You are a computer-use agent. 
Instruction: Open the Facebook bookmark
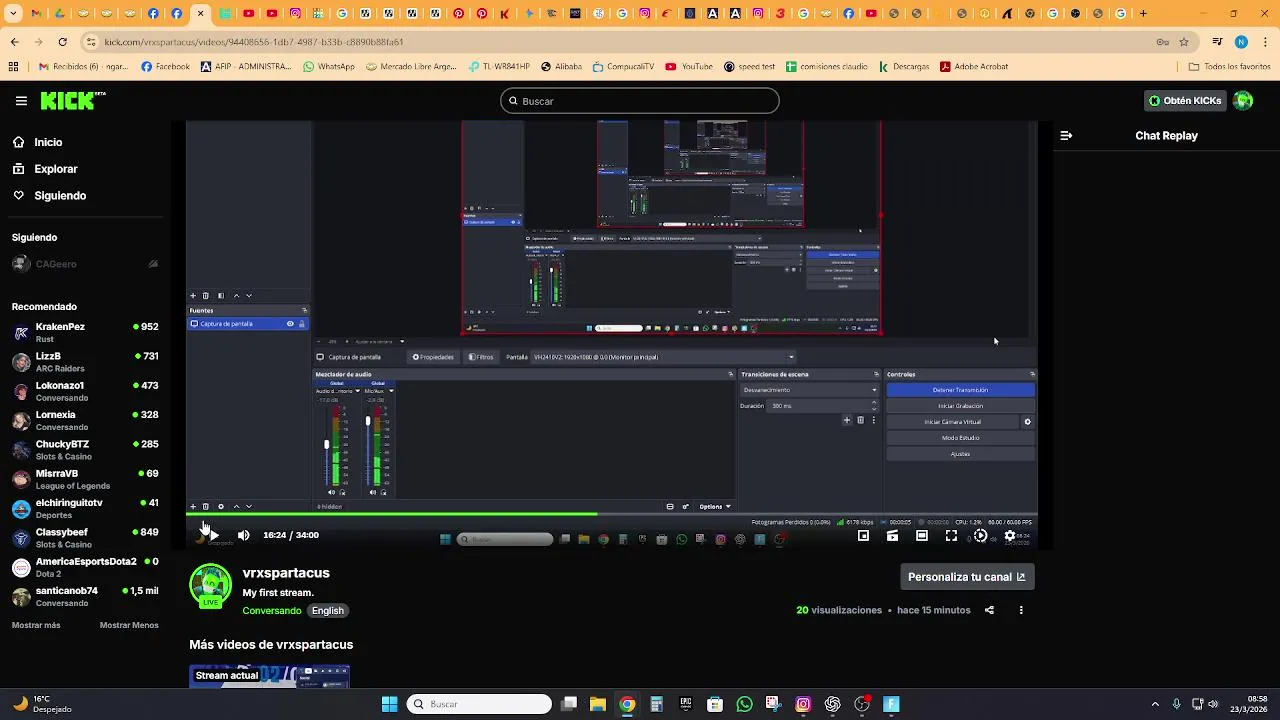coord(165,67)
